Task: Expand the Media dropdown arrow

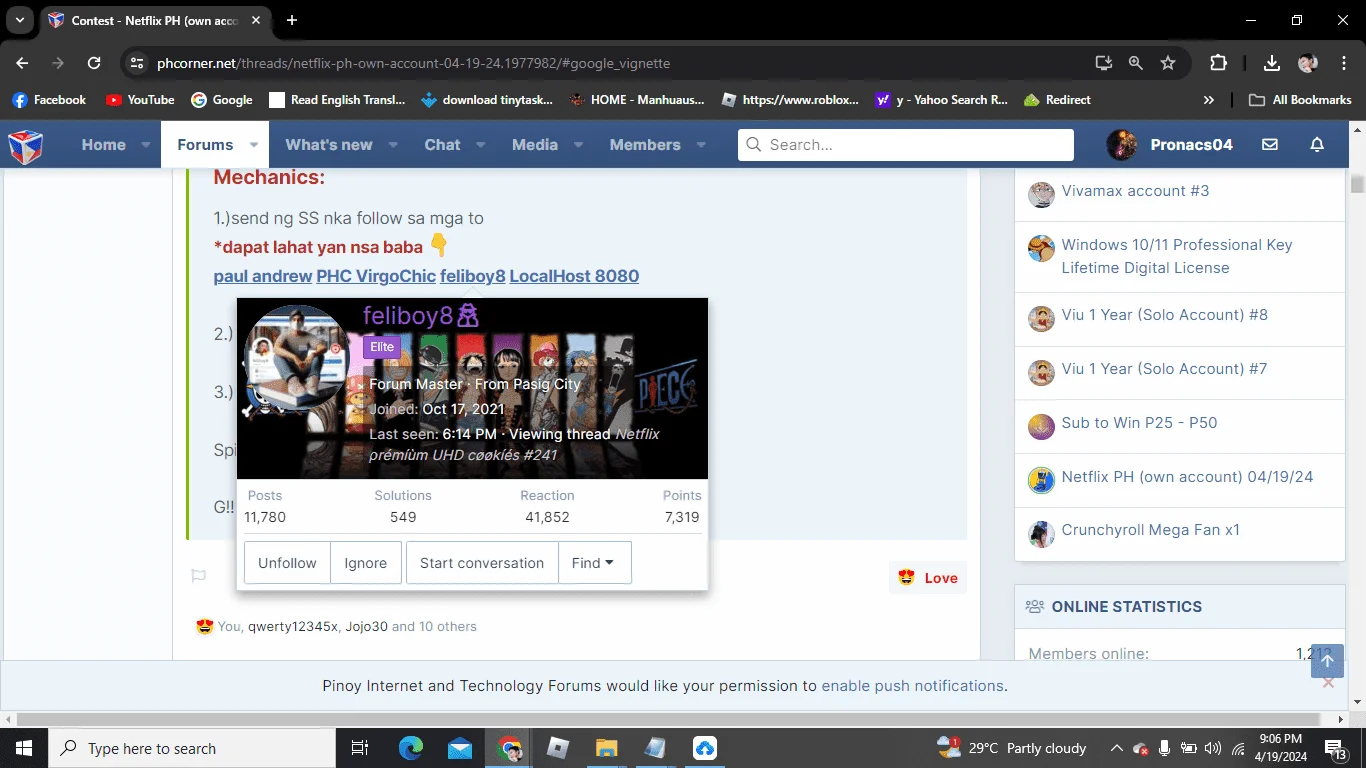Action: click(579, 145)
